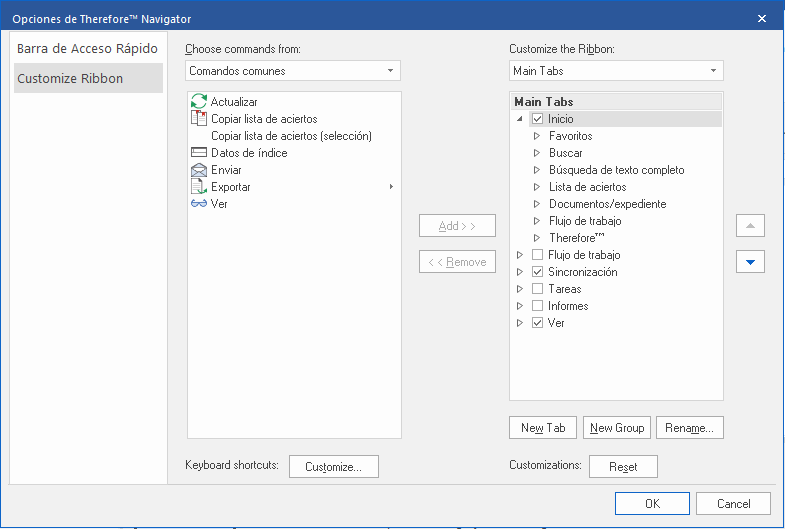
Task: Click the Copiar lista de aciertos icon
Action: [x=199, y=119]
